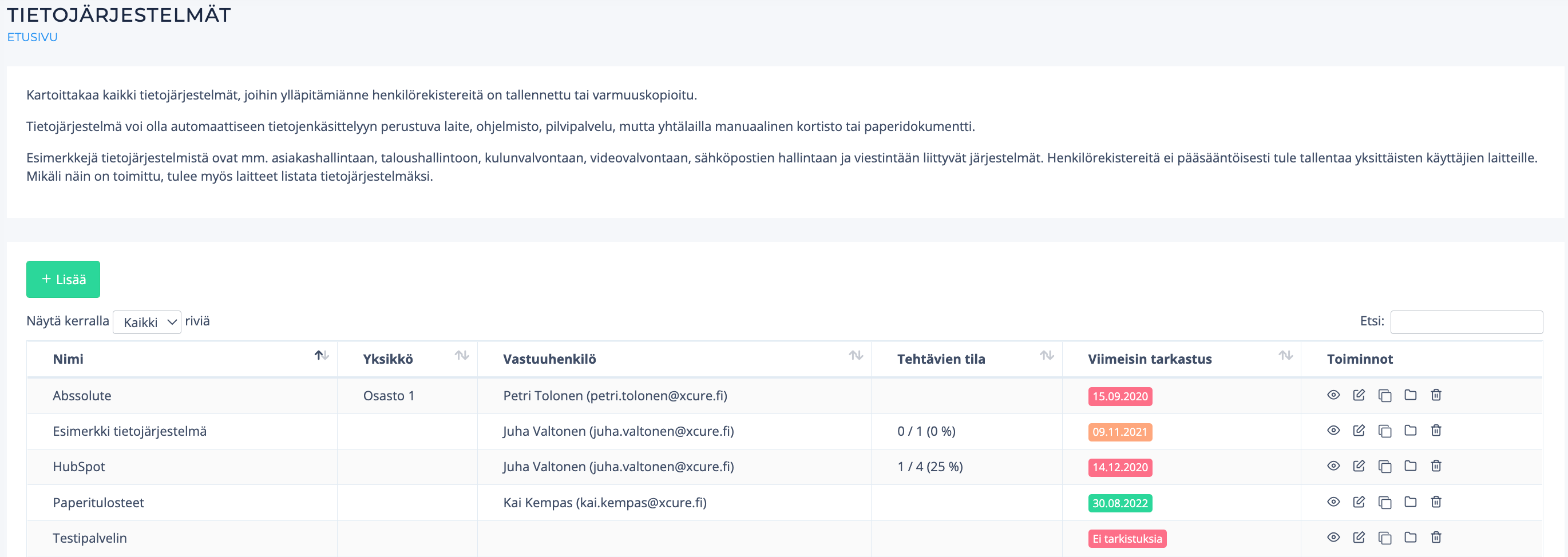Viewport: 1568px width, 557px height.
Task: View the Abssolute system with eye icon
Action: tap(1333, 395)
